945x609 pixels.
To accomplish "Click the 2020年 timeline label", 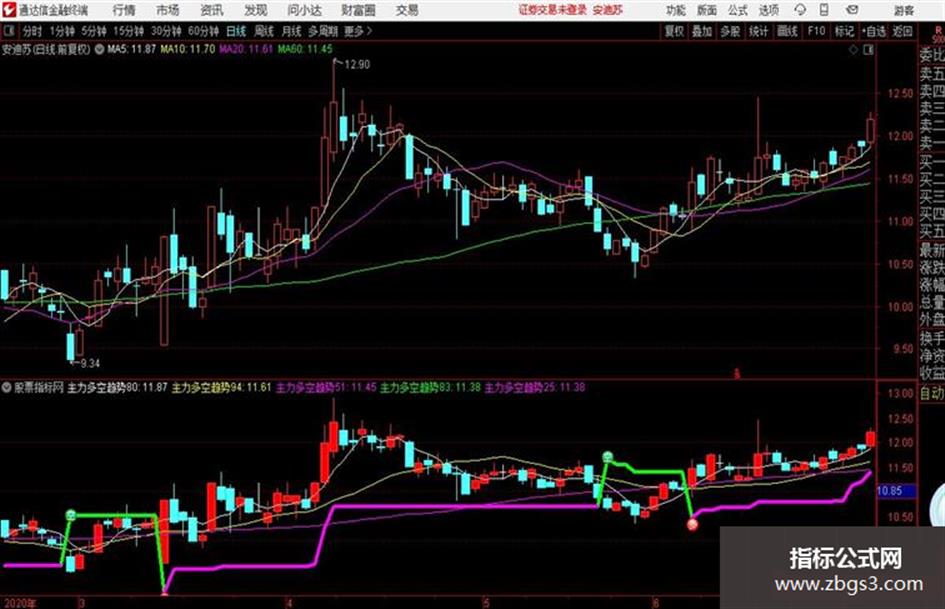I will point(19,603).
